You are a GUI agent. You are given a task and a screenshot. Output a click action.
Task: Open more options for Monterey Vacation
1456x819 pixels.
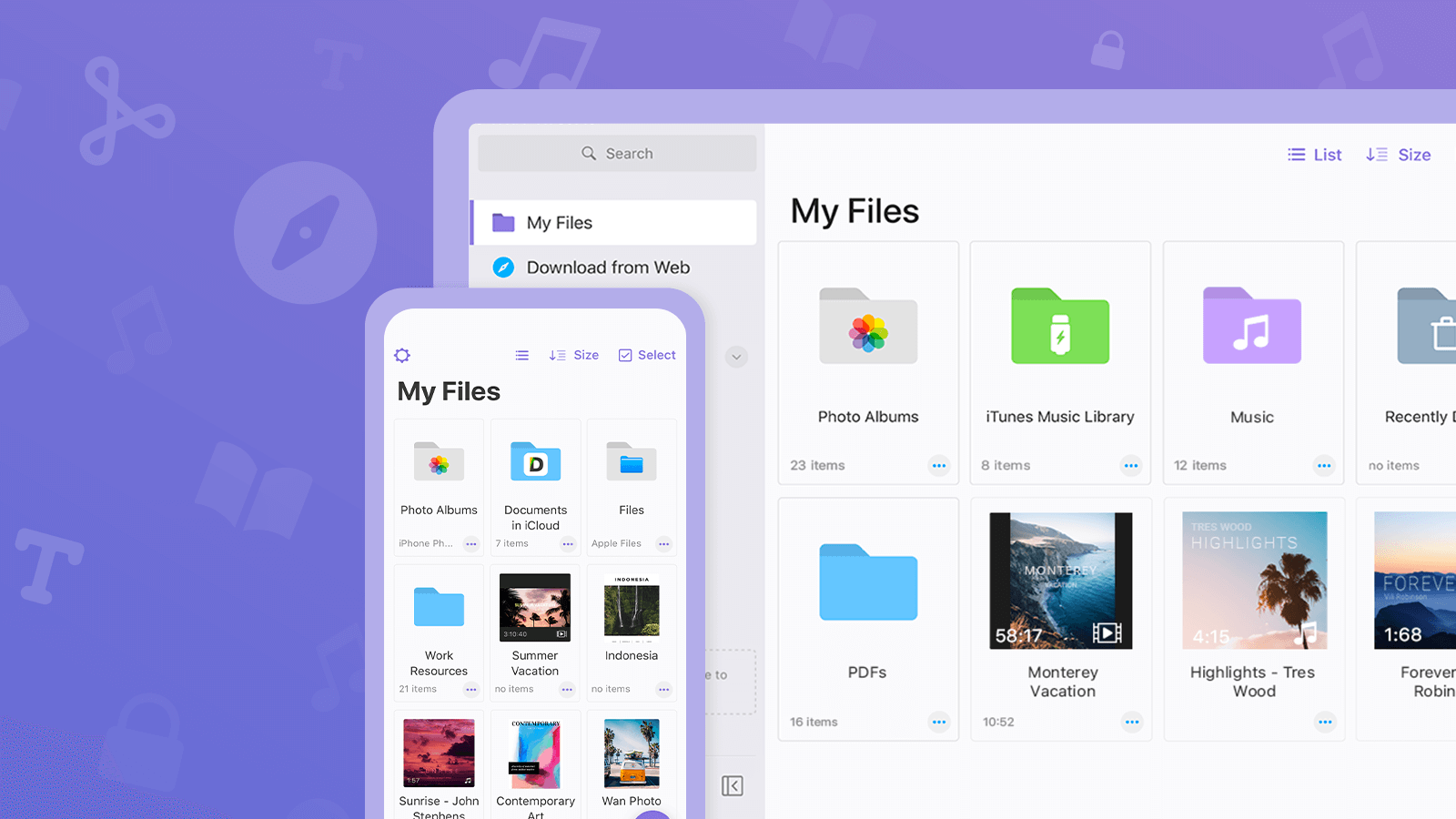tap(1132, 723)
